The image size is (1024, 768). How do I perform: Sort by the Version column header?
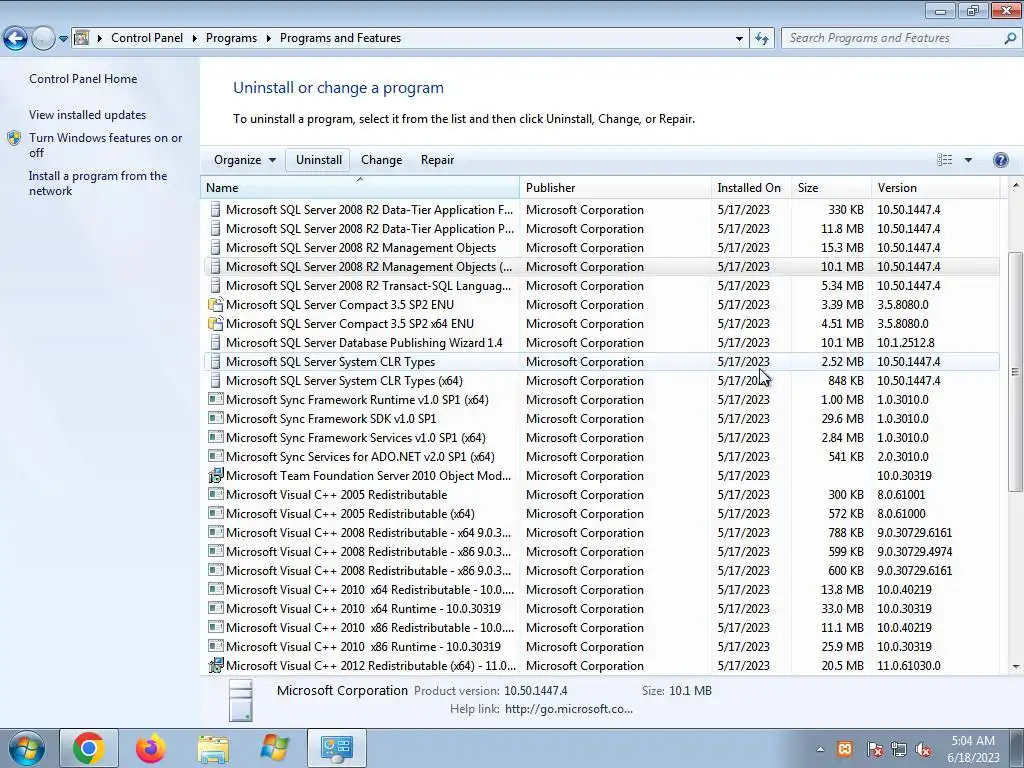tap(935, 187)
